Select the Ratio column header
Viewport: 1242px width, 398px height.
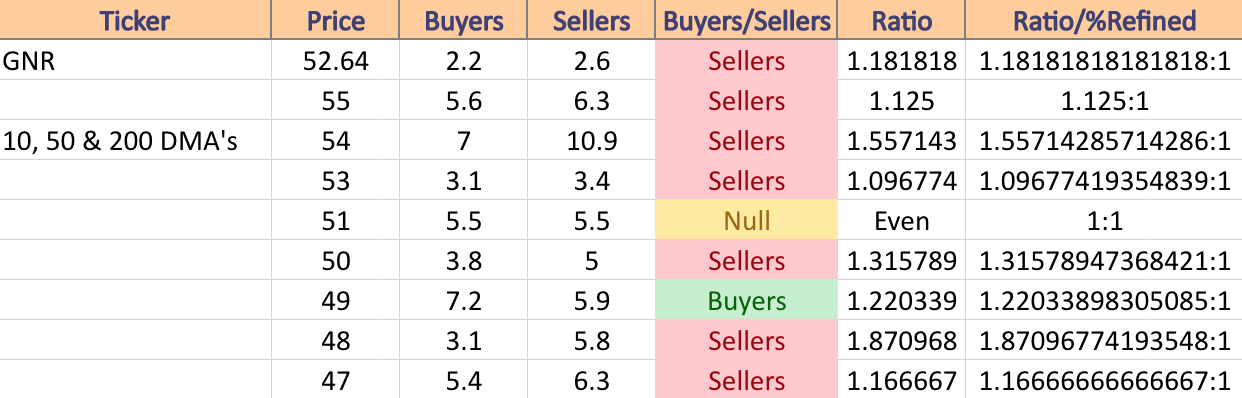pyautogui.click(x=902, y=20)
